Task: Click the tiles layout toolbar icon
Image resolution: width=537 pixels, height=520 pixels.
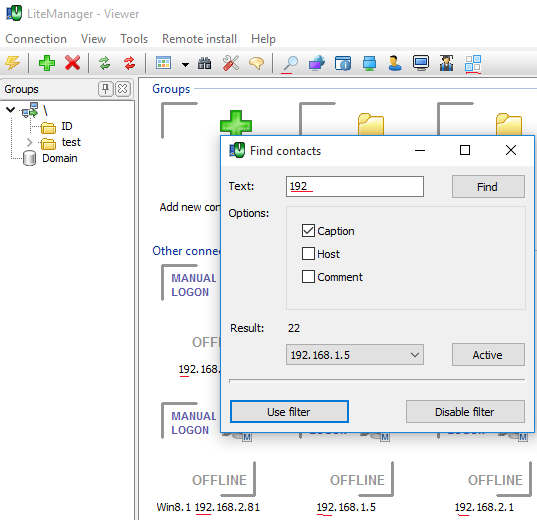Action: tap(473, 63)
